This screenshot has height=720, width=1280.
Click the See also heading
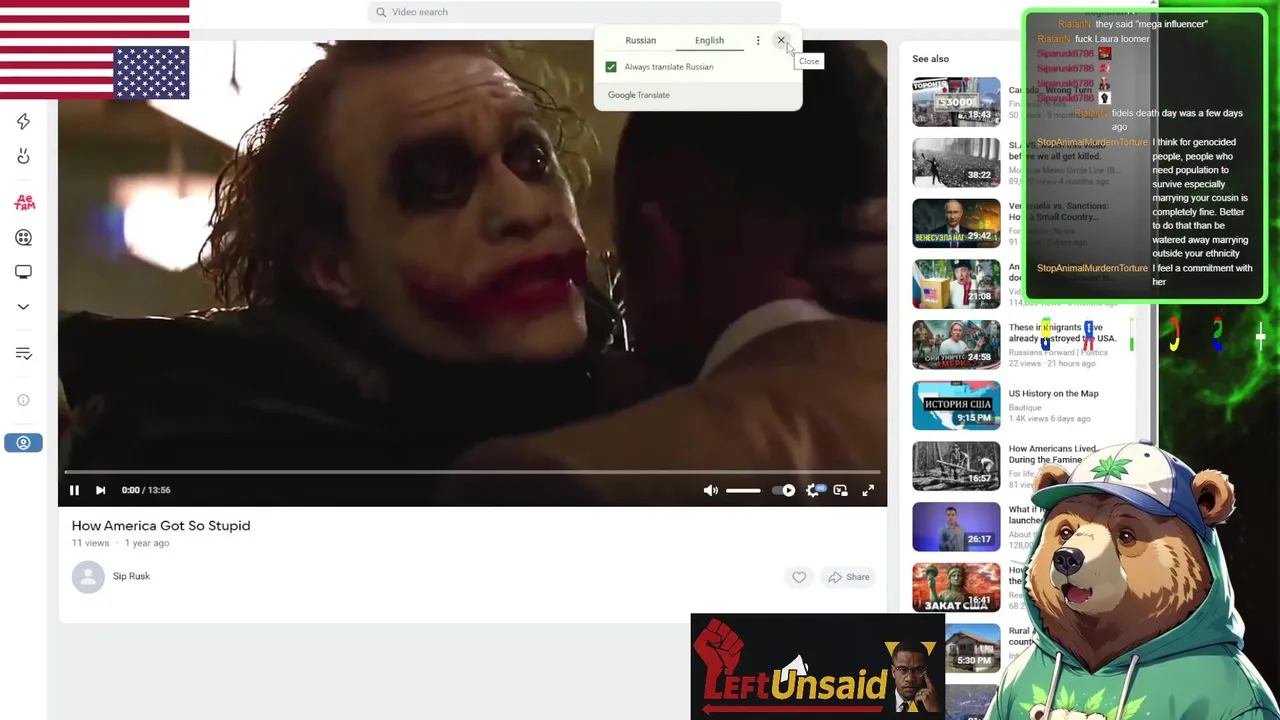[930, 59]
